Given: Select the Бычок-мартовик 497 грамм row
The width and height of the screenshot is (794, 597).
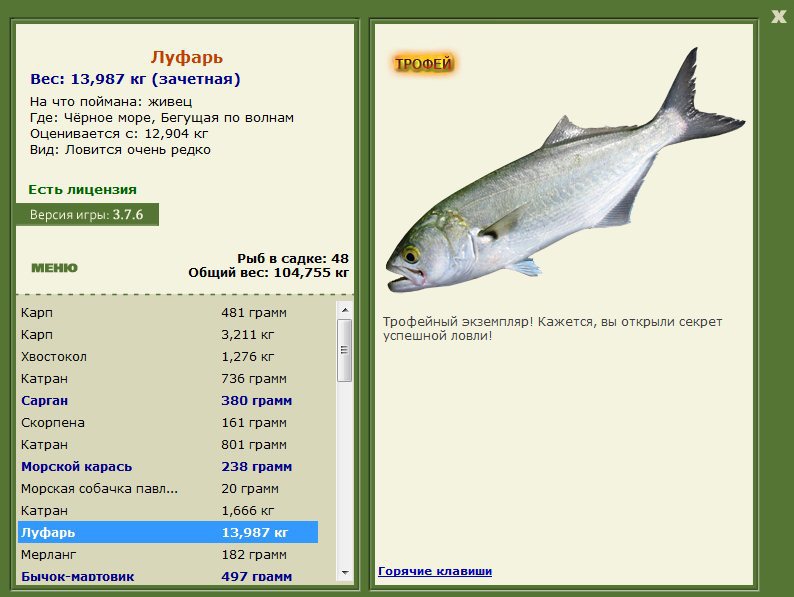Looking at the screenshot, I should [168, 576].
